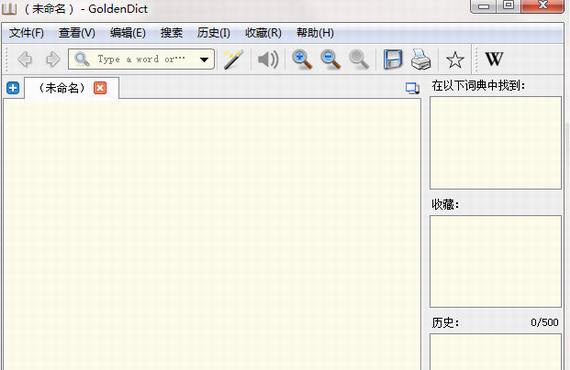570x370 pixels.
Task: Click the magic wand translate icon
Action: tap(233, 59)
